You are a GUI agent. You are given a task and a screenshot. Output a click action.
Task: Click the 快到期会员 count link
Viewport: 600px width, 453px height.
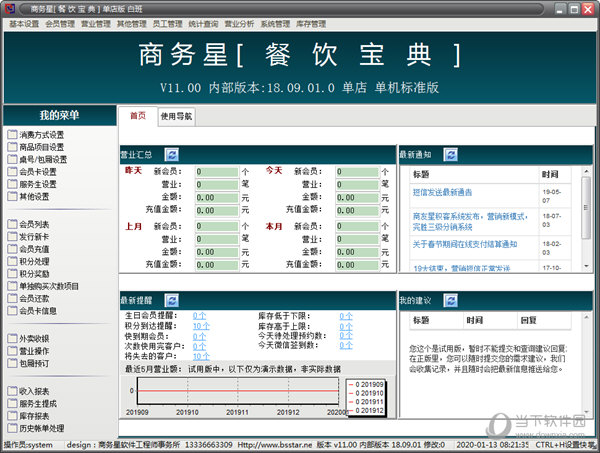coord(199,336)
